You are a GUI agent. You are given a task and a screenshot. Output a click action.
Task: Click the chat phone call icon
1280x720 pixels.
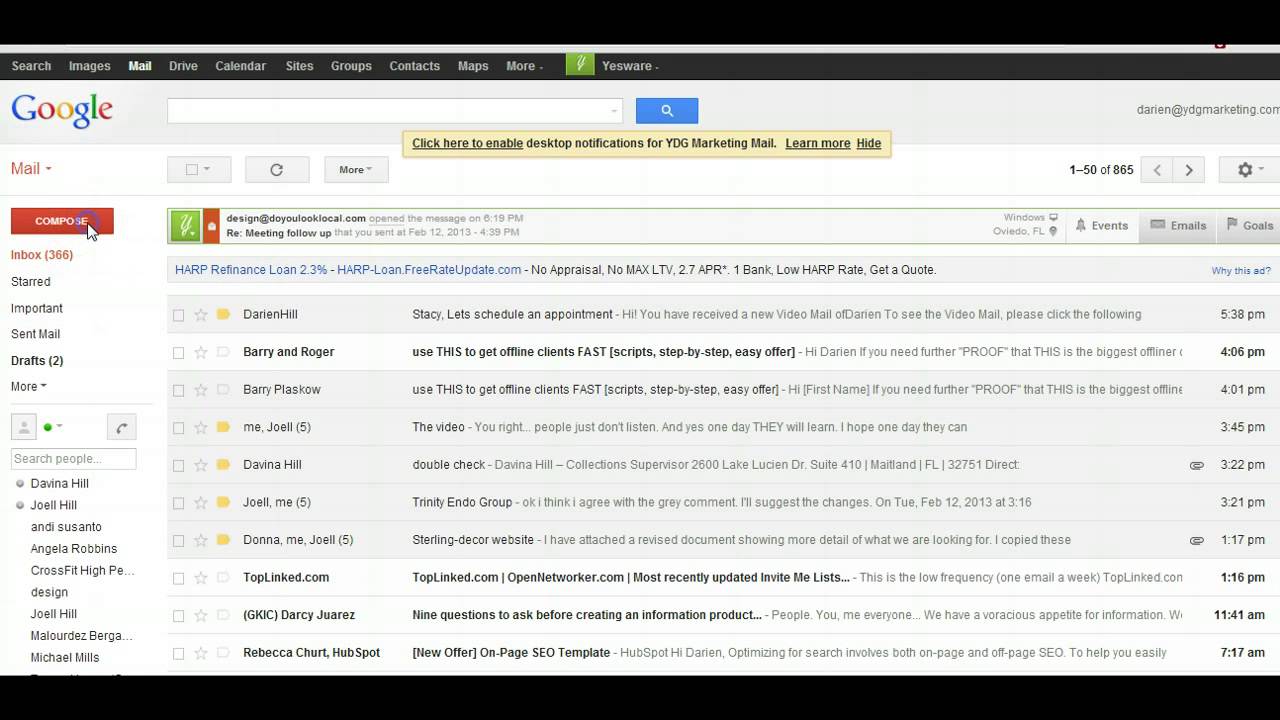point(121,428)
